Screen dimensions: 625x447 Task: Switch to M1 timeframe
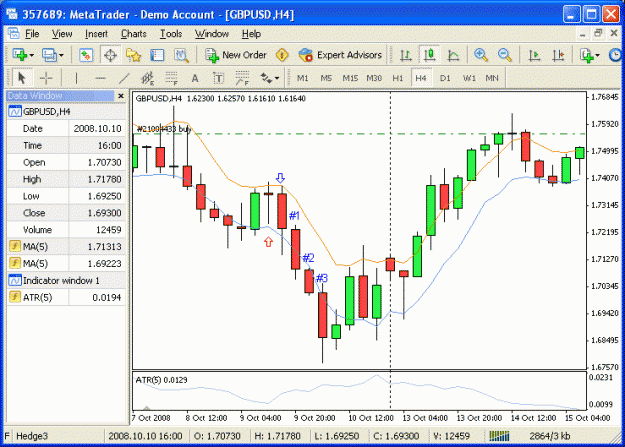303,78
